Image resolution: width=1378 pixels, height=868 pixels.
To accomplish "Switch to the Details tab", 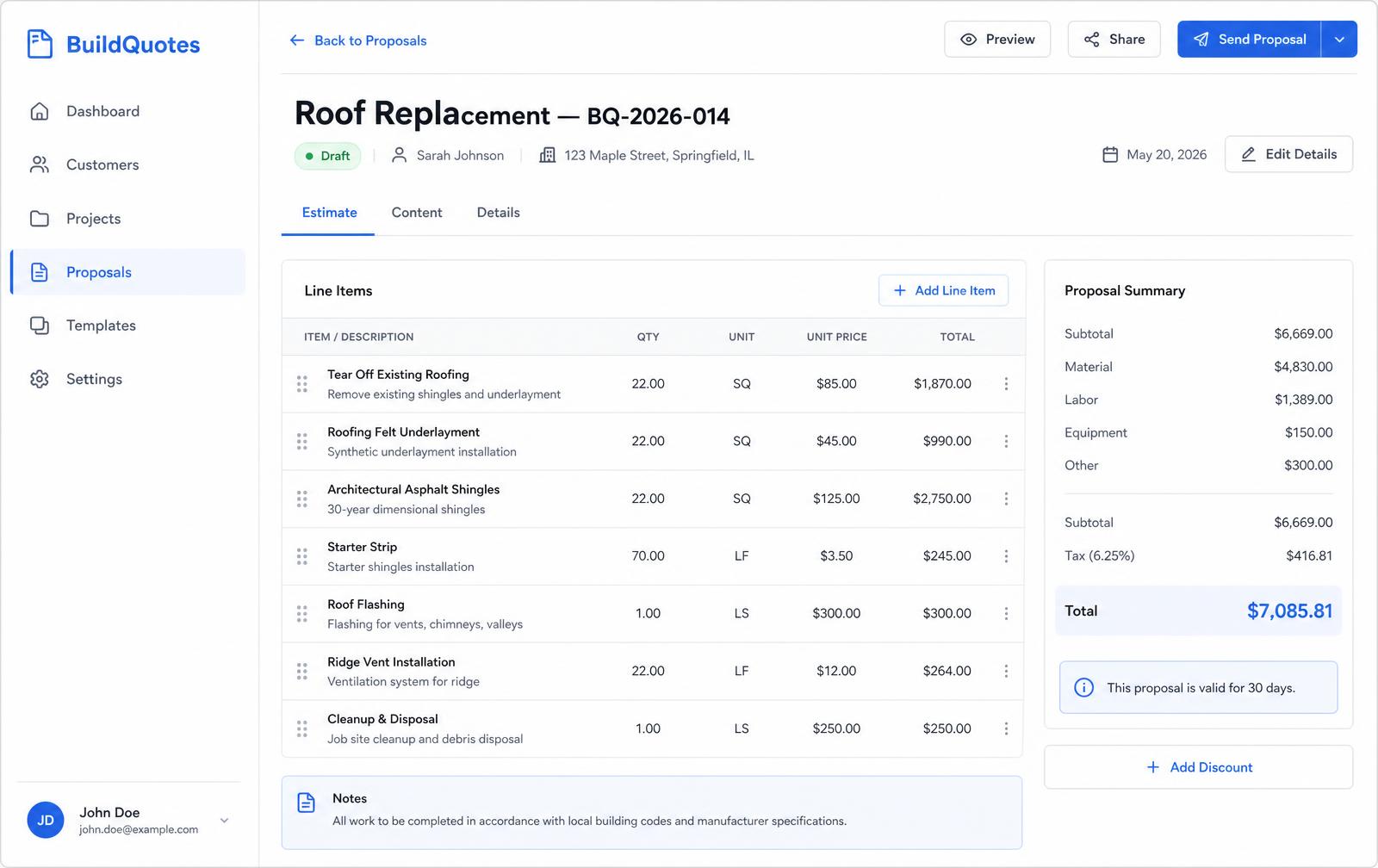I will pyautogui.click(x=499, y=213).
